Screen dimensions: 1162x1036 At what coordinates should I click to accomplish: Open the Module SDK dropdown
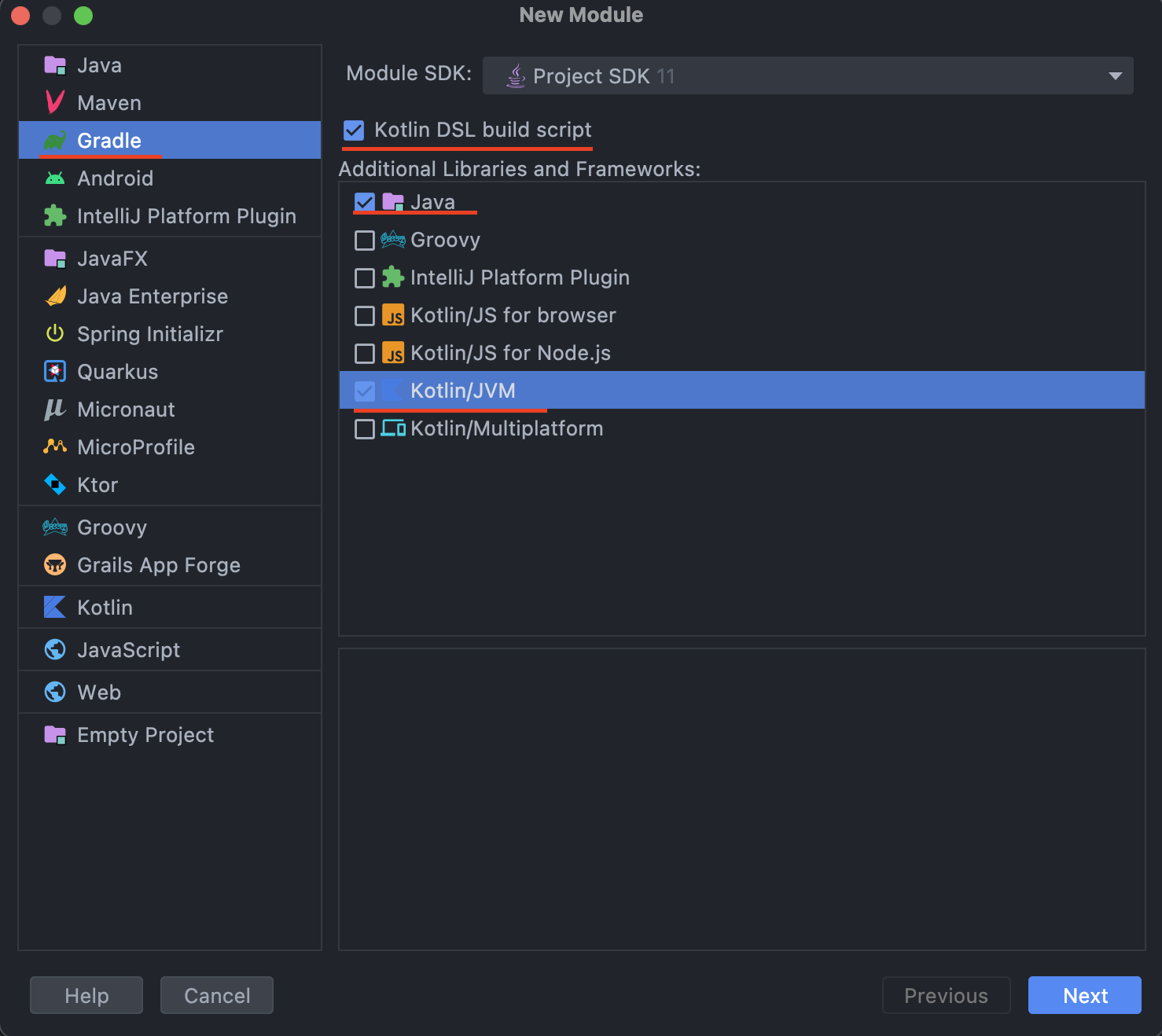[807, 75]
